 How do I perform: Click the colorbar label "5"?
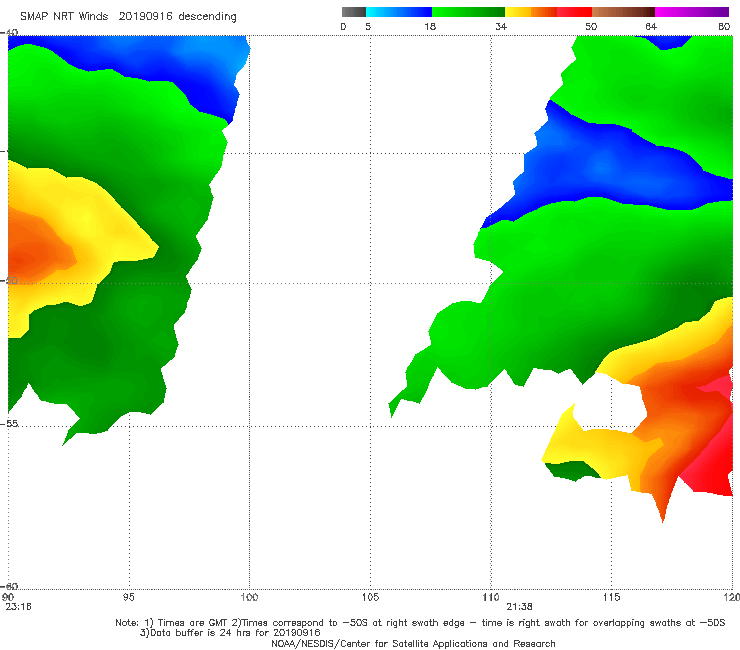click(368, 26)
